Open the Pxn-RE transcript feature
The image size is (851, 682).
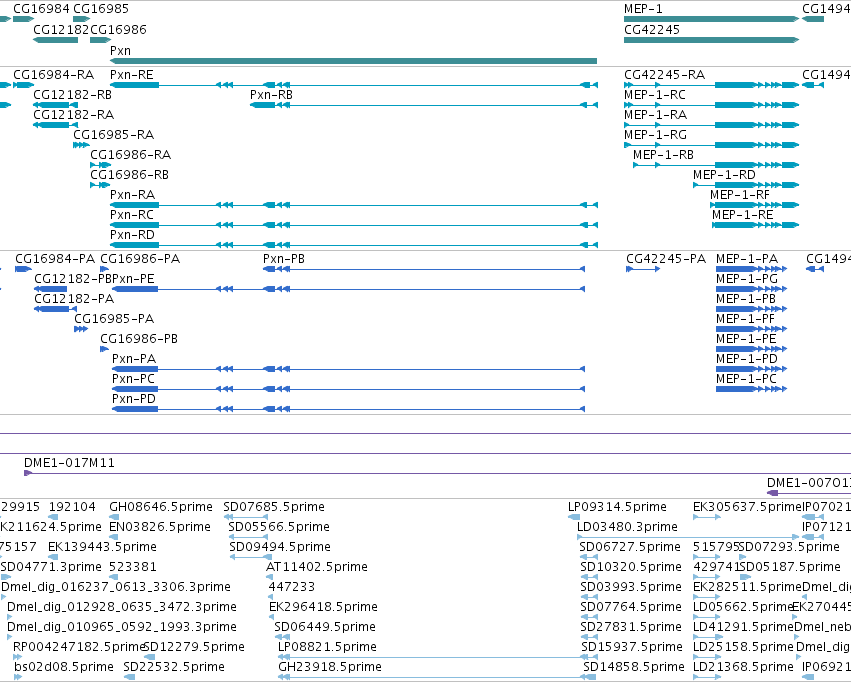[x=353, y=85]
